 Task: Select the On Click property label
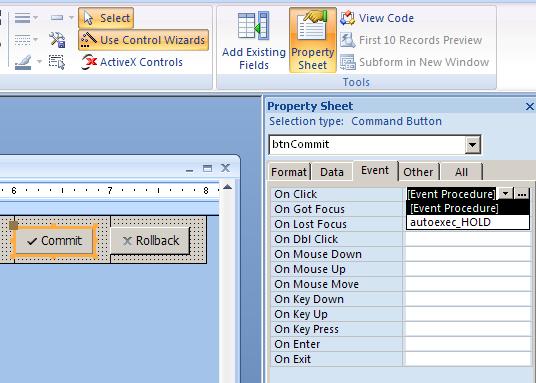tap(295, 194)
